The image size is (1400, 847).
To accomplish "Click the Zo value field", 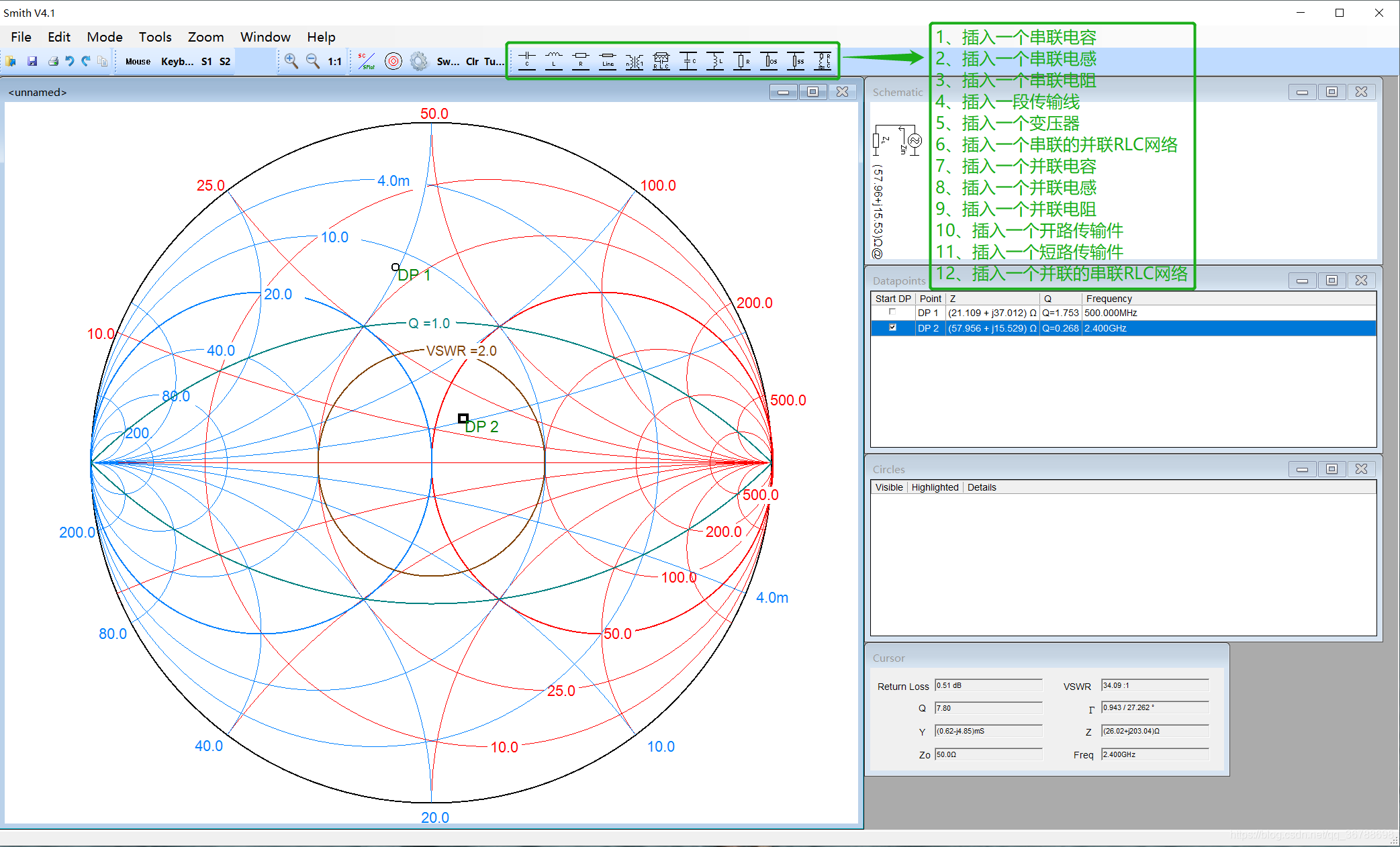I will pyautogui.click(x=988, y=754).
